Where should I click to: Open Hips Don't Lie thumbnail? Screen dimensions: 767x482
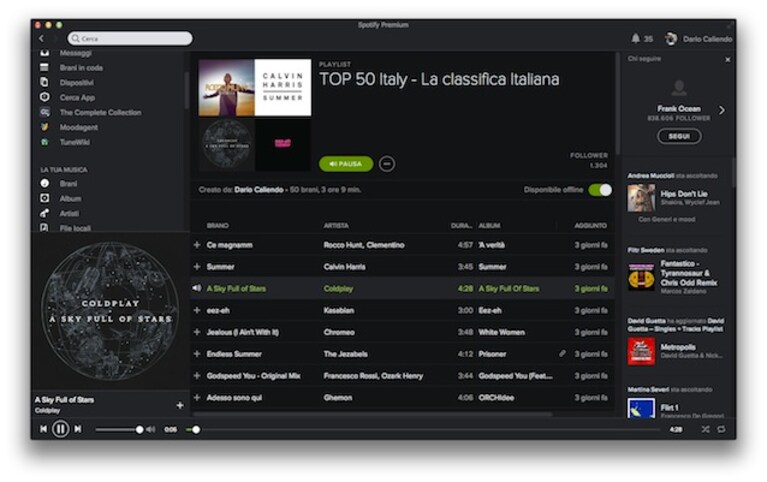641,198
